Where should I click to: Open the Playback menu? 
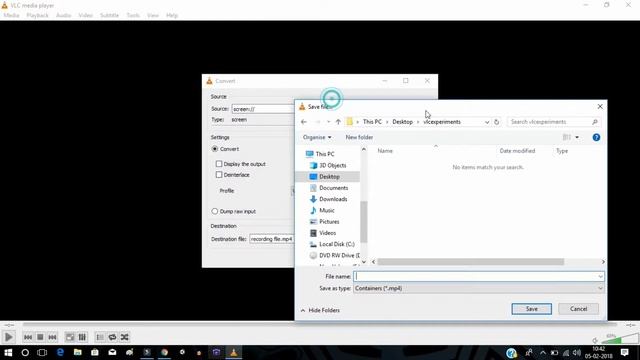pyautogui.click(x=38, y=15)
